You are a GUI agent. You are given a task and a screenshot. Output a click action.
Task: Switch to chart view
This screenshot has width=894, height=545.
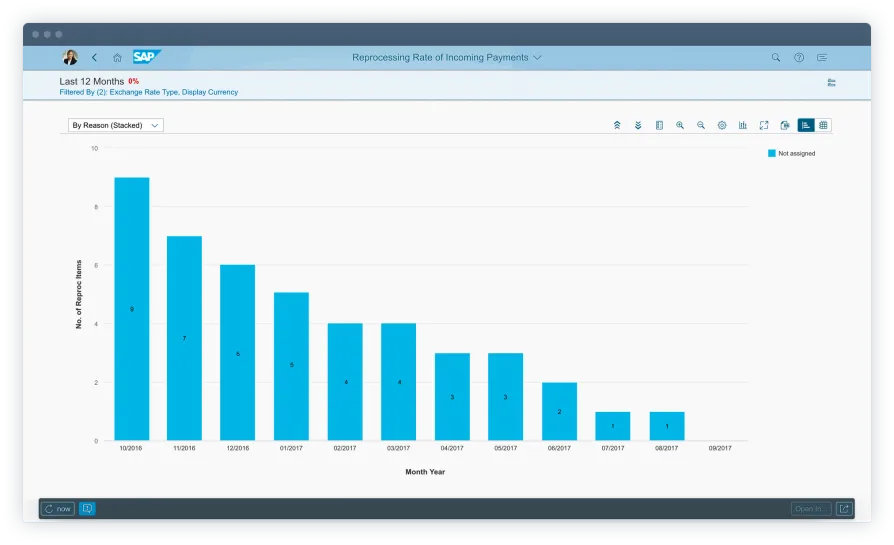tap(806, 126)
